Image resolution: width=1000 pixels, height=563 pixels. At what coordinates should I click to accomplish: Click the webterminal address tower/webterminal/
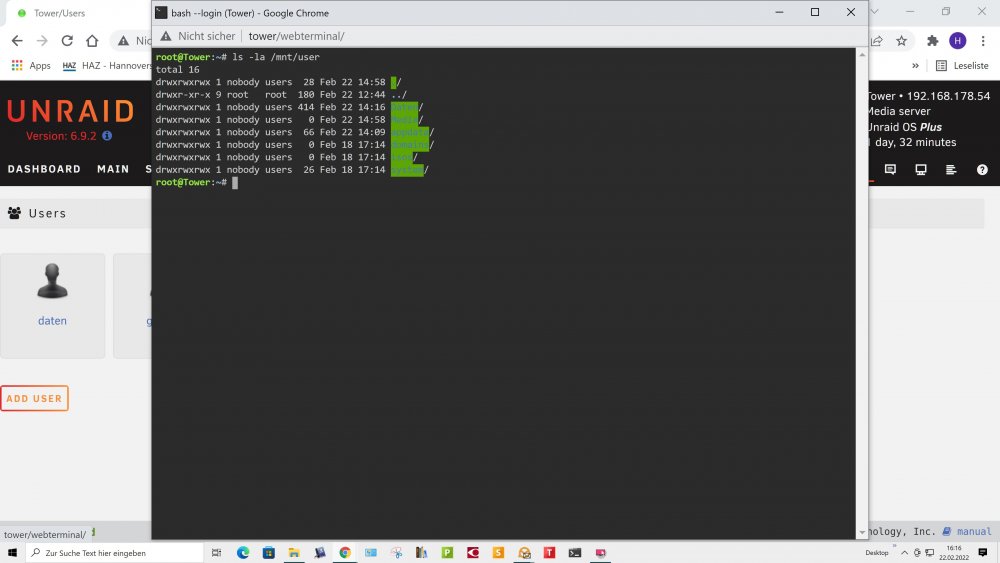[297, 36]
